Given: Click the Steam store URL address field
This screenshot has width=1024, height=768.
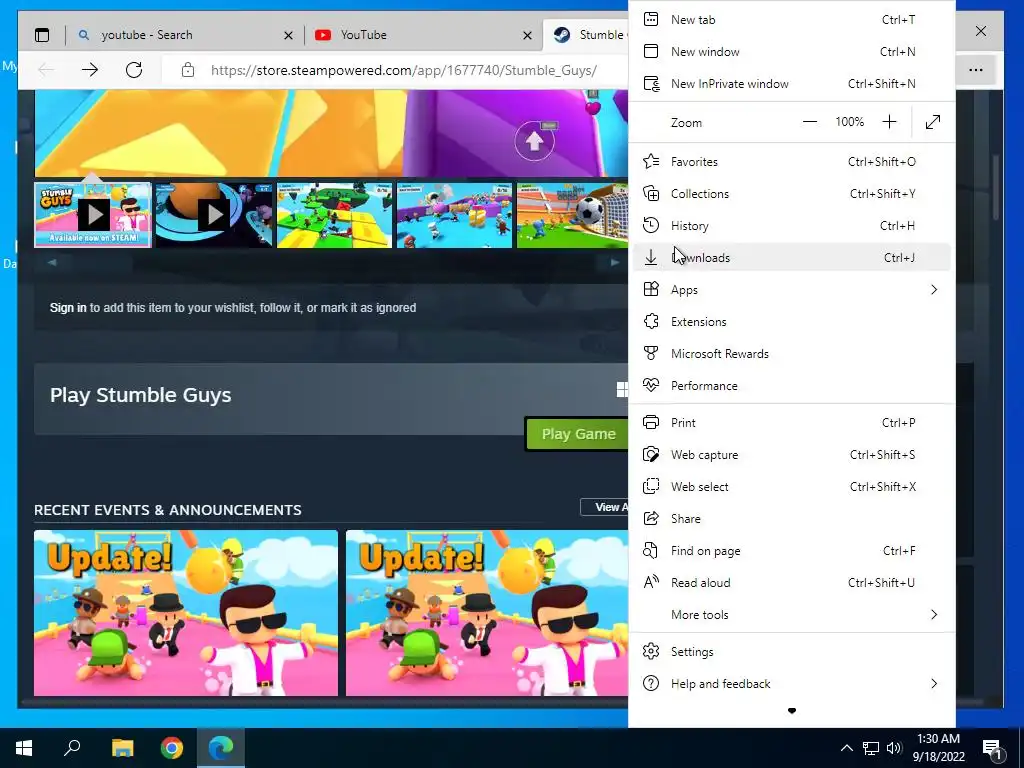Looking at the screenshot, I should pos(404,70).
